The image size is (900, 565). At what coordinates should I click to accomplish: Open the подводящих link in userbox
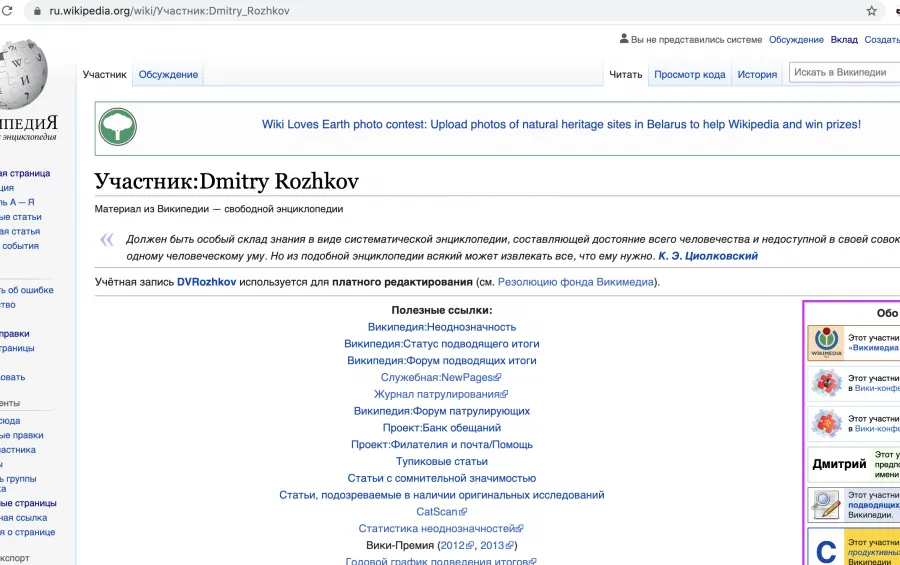click(874, 505)
